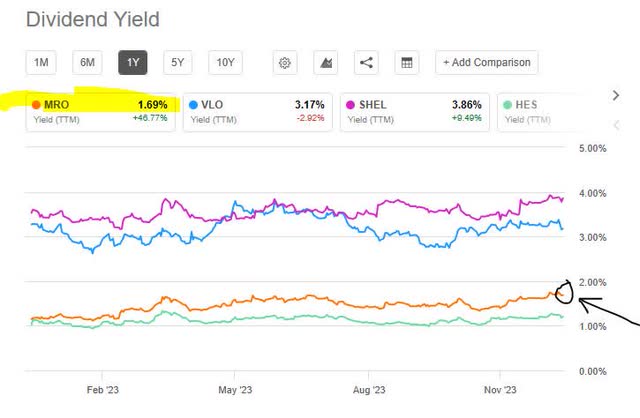Select the SHEL yield card

coord(416,110)
